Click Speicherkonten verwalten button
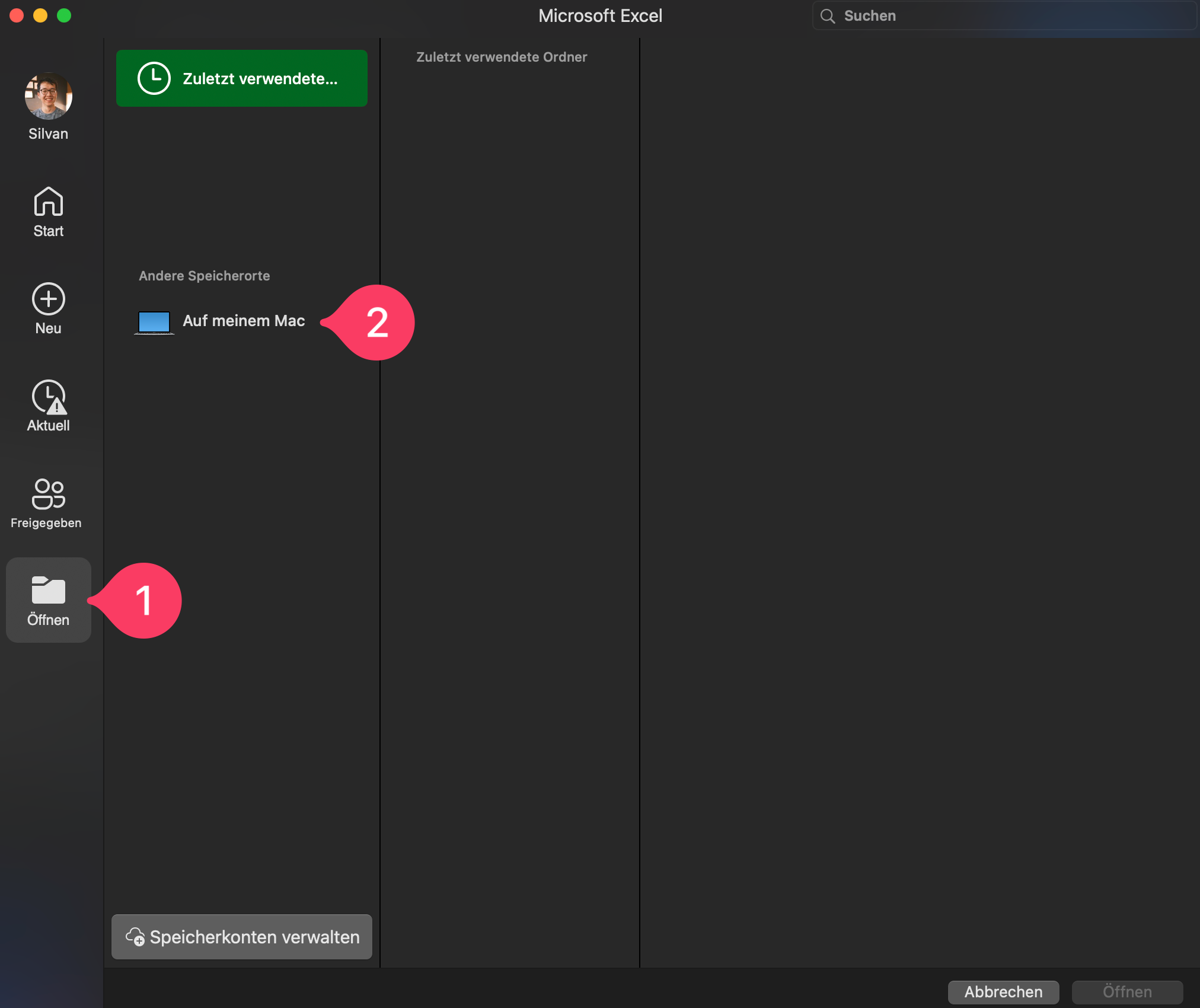 click(x=242, y=937)
